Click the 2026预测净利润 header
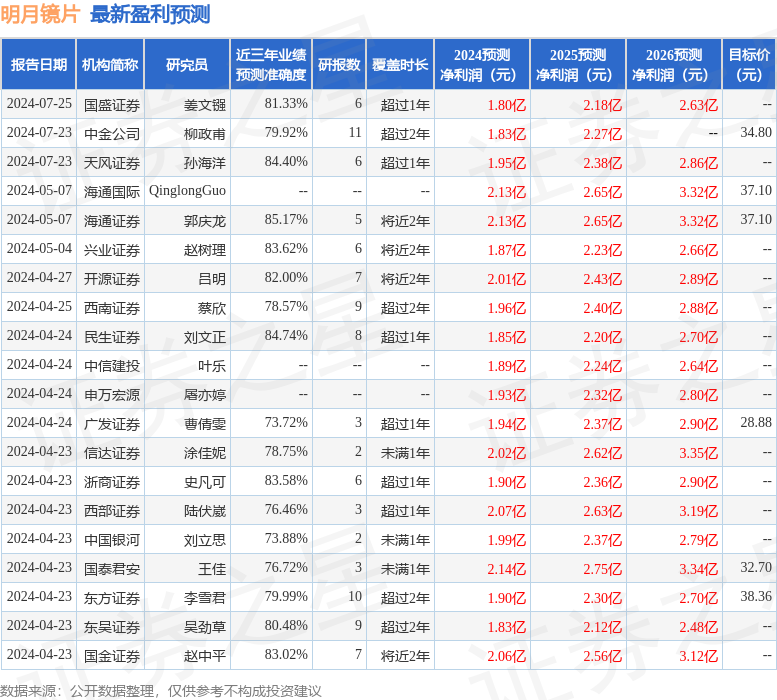Viewport: 777px width, 700px height. pyautogui.click(x=674, y=64)
